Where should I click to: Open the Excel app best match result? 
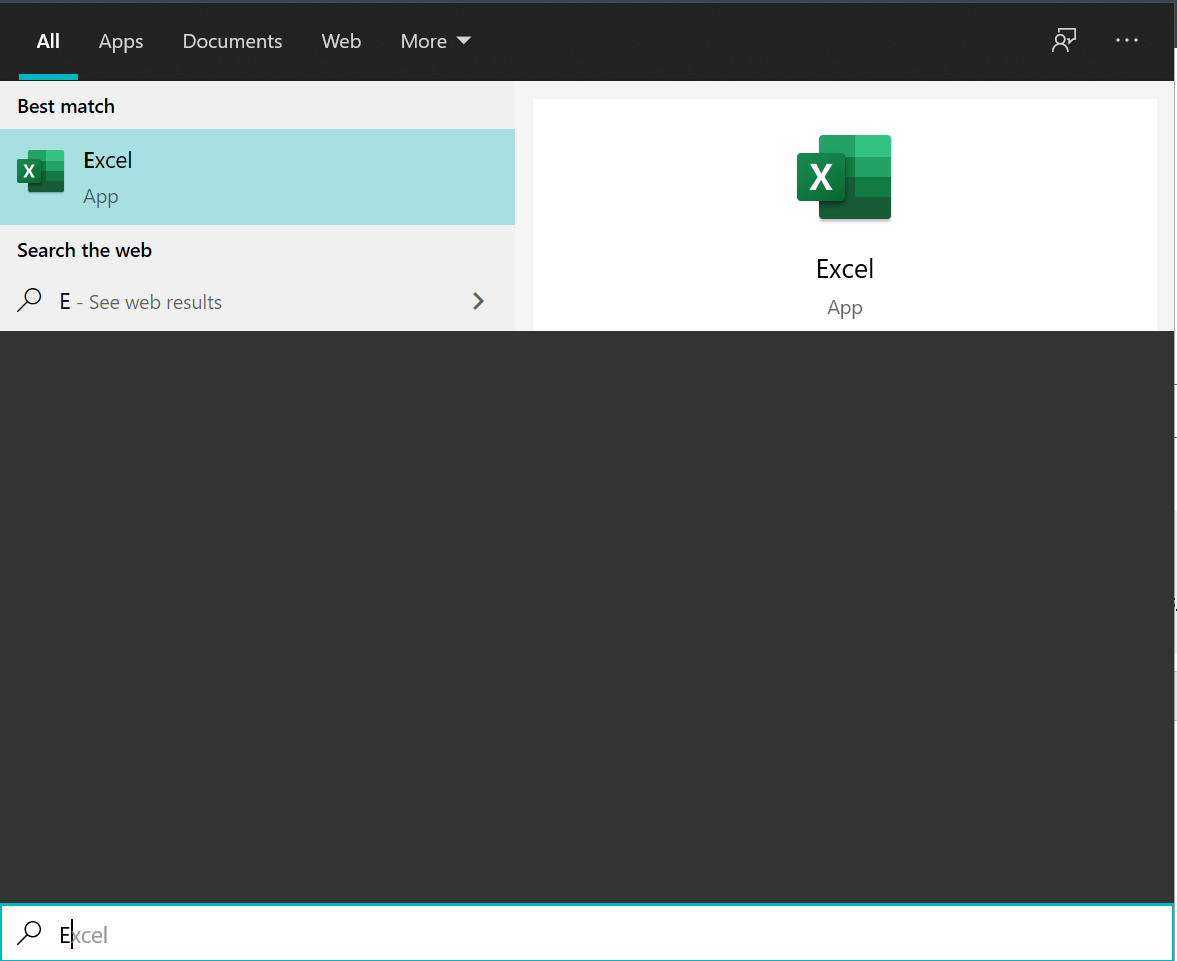click(257, 177)
